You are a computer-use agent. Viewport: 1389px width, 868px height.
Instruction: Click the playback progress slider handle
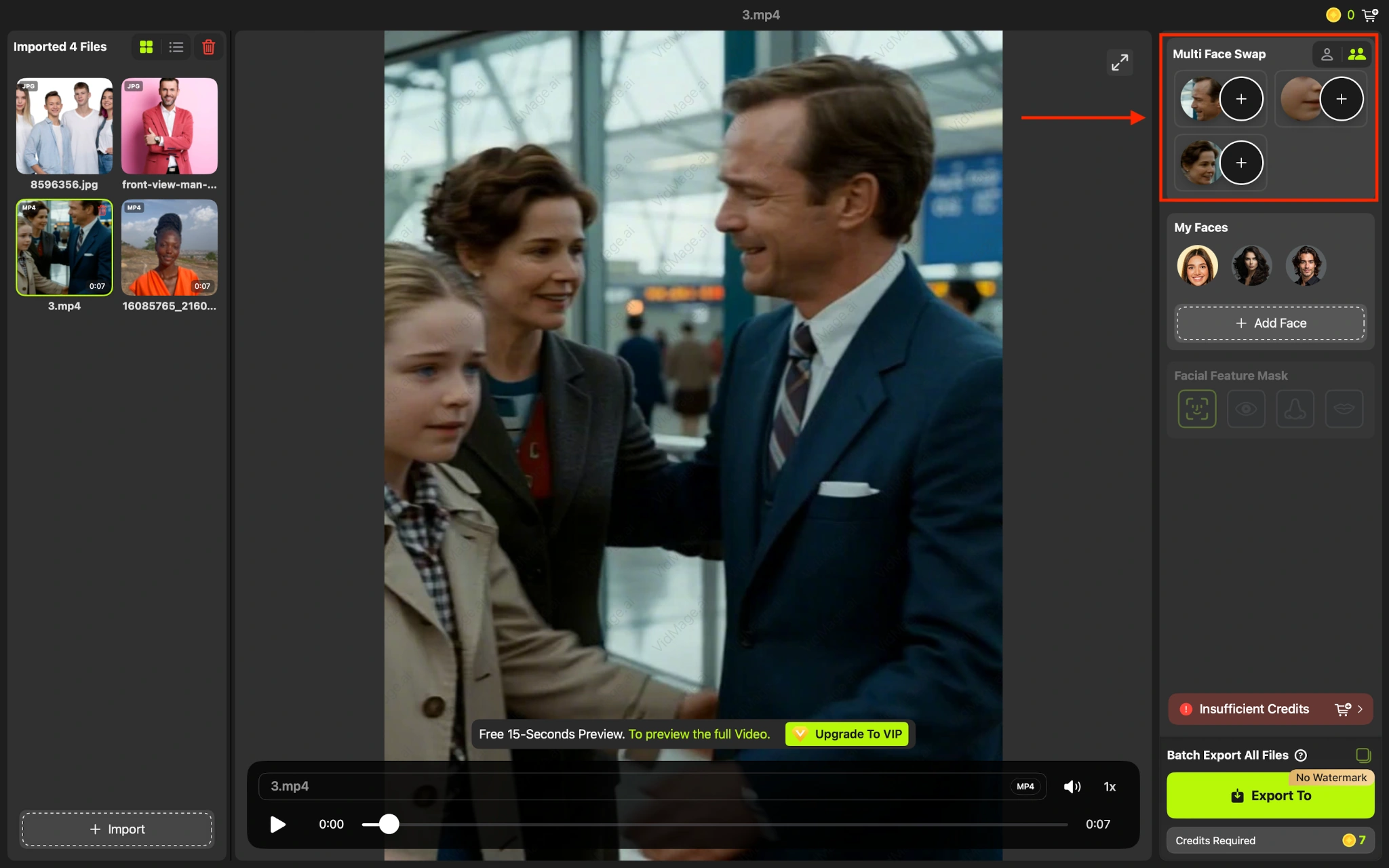(x=389, y=825)
